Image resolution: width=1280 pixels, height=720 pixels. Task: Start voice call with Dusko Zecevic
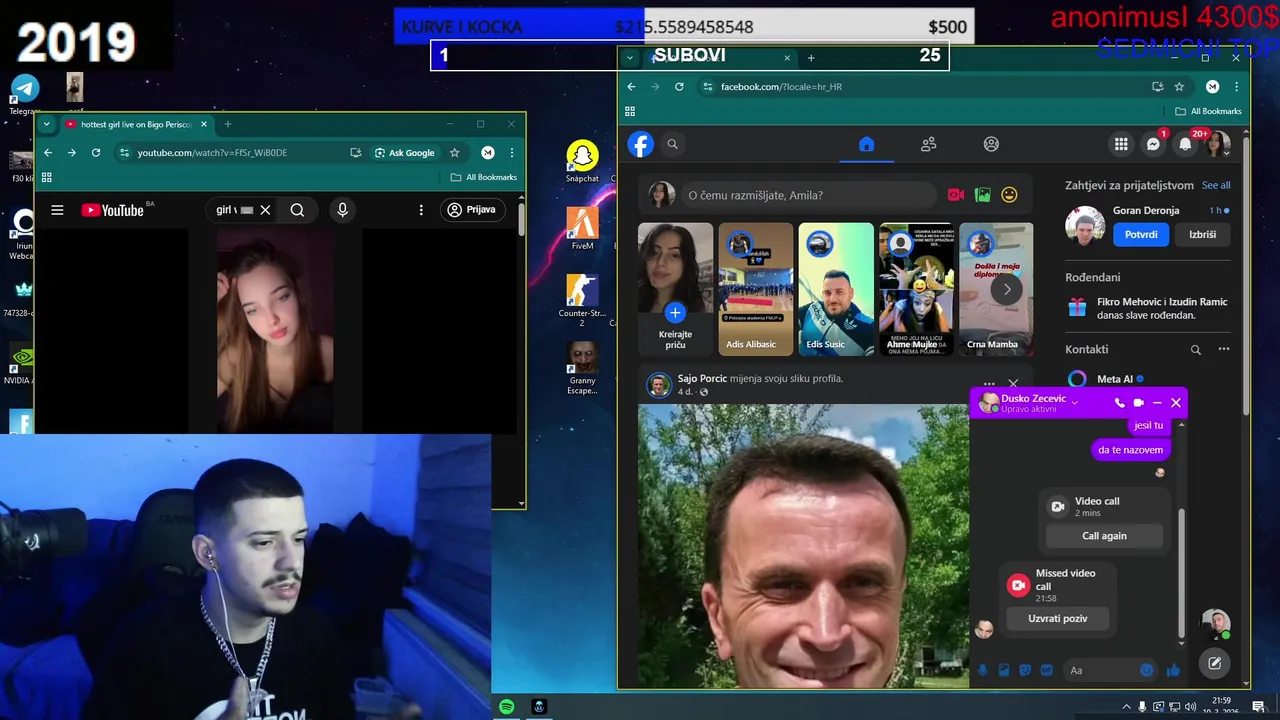(1119, 403)
